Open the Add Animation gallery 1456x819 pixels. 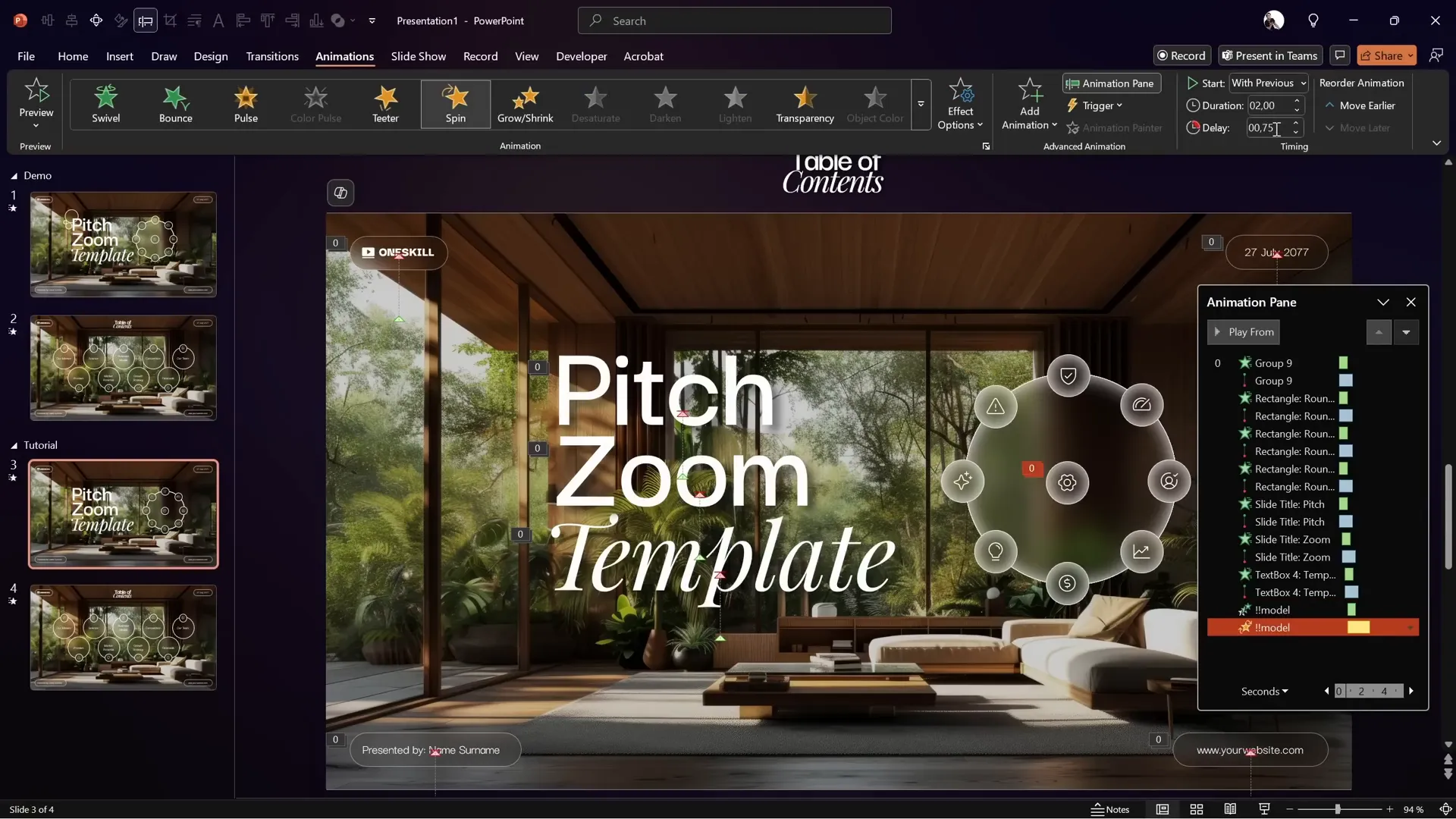(x=1029, y=104)
